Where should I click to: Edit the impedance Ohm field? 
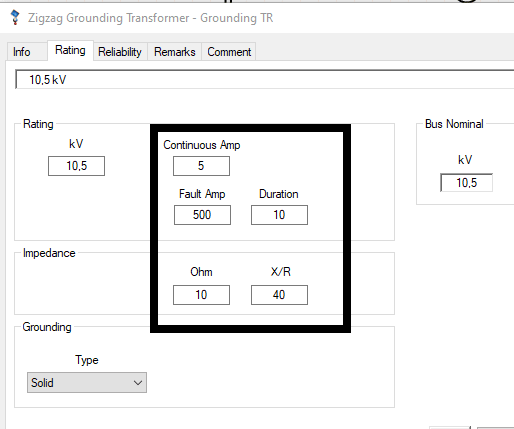point(201,295)
